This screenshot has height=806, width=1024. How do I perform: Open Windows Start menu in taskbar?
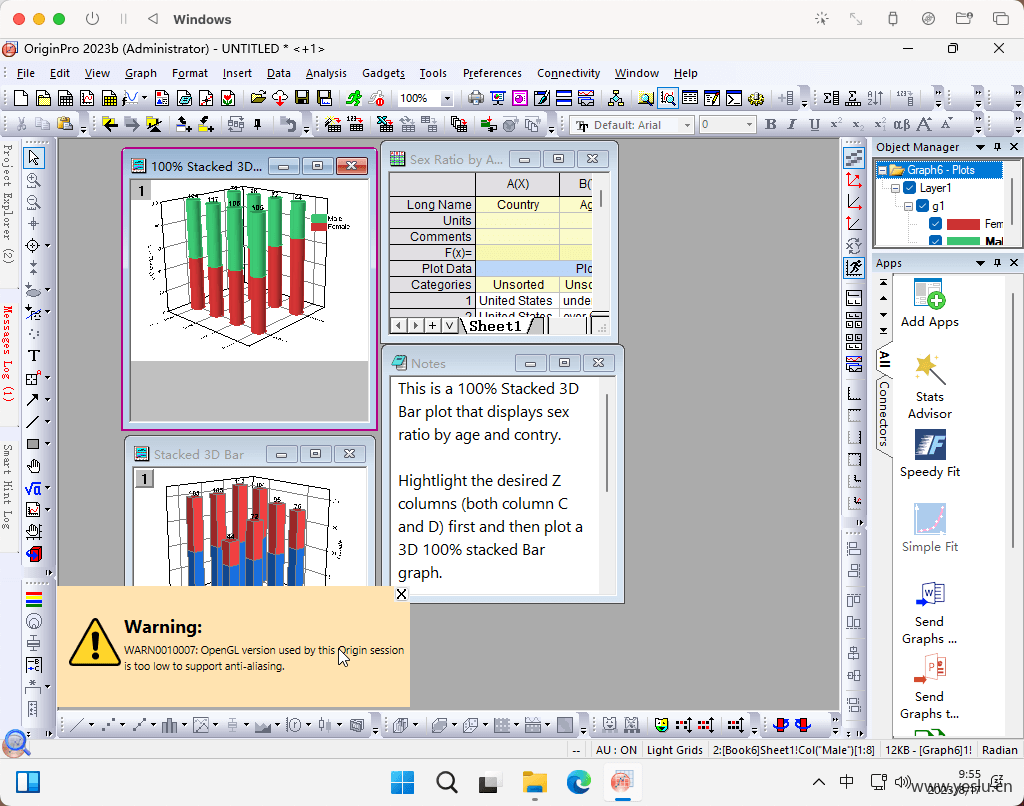click(x=402, y=782)
